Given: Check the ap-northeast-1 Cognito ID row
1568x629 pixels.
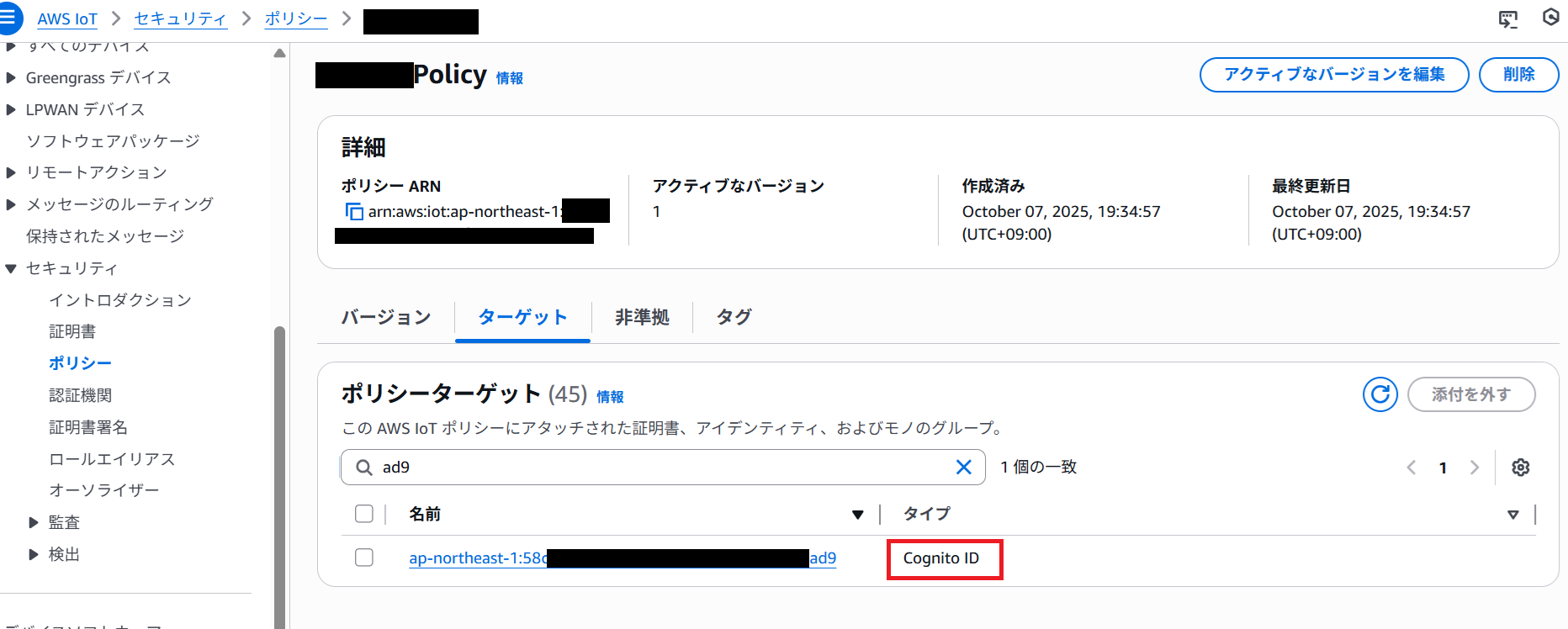Looking at the screenshot, I should 364,558.
